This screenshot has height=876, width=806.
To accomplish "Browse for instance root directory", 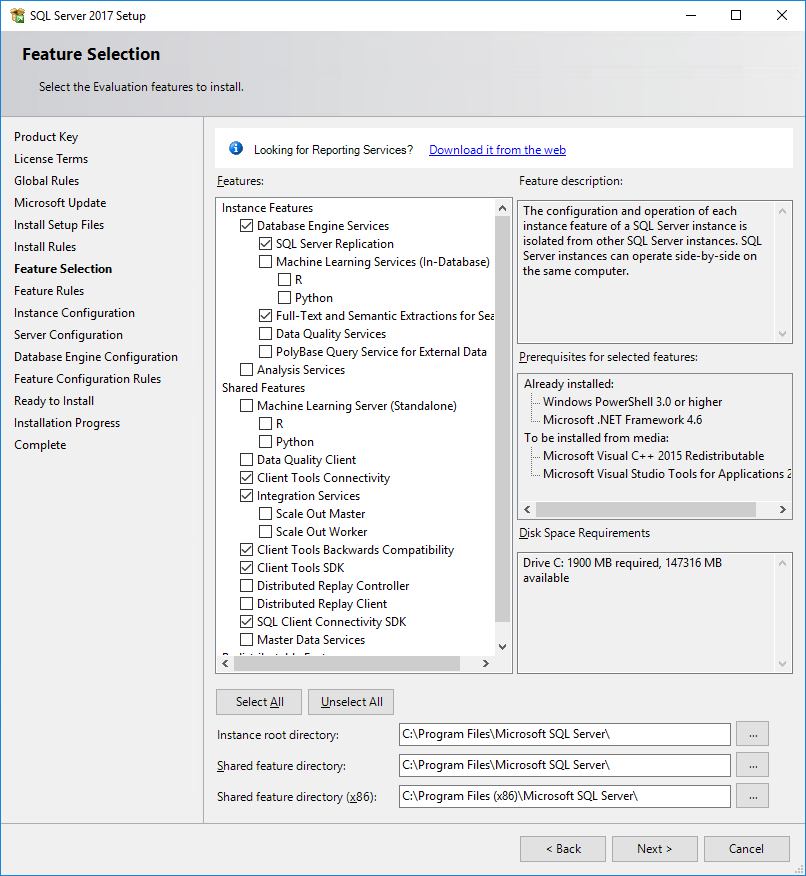I will 752,734.
